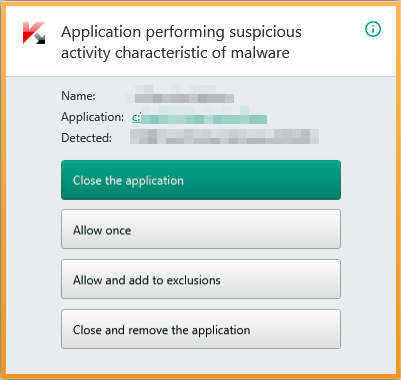Image resolution: width=401 pixels, height=380 pixels.
Task: Click the 'activity characteristic of malware' heading line
Action: [x=175, y=53]
